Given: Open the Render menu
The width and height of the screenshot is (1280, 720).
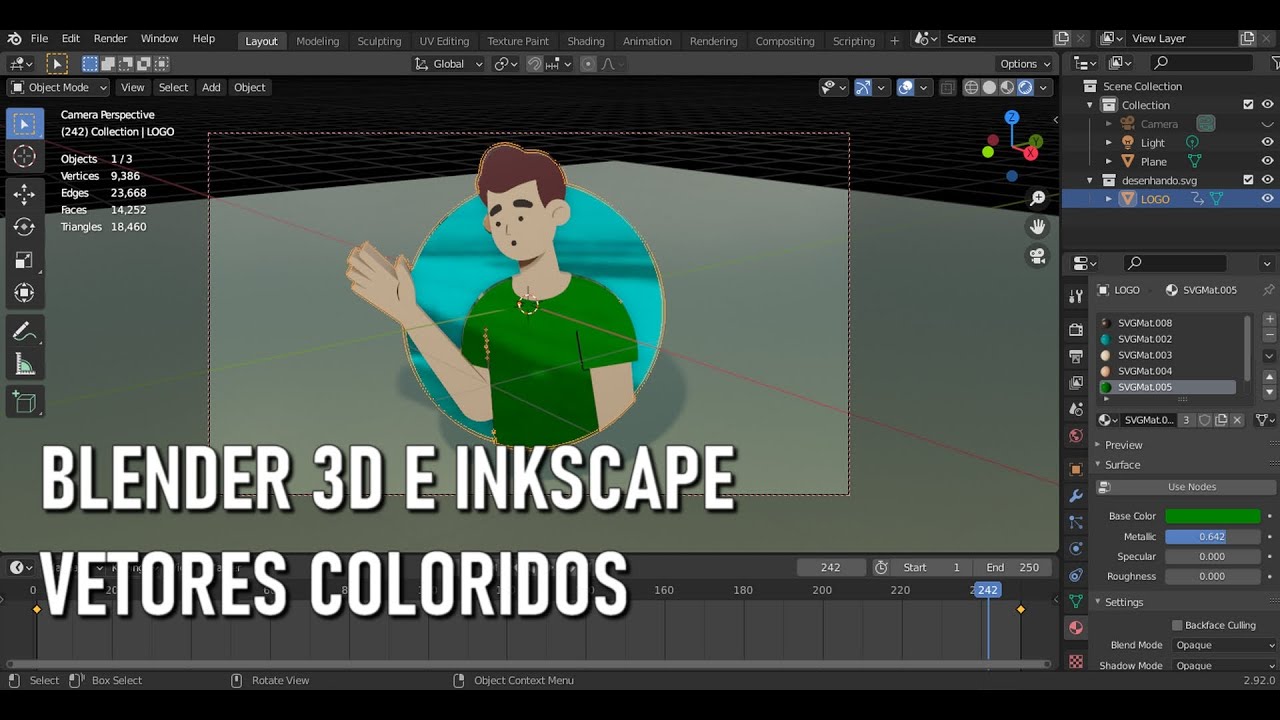Looking at the screenshot, I should tap(110, 39).
